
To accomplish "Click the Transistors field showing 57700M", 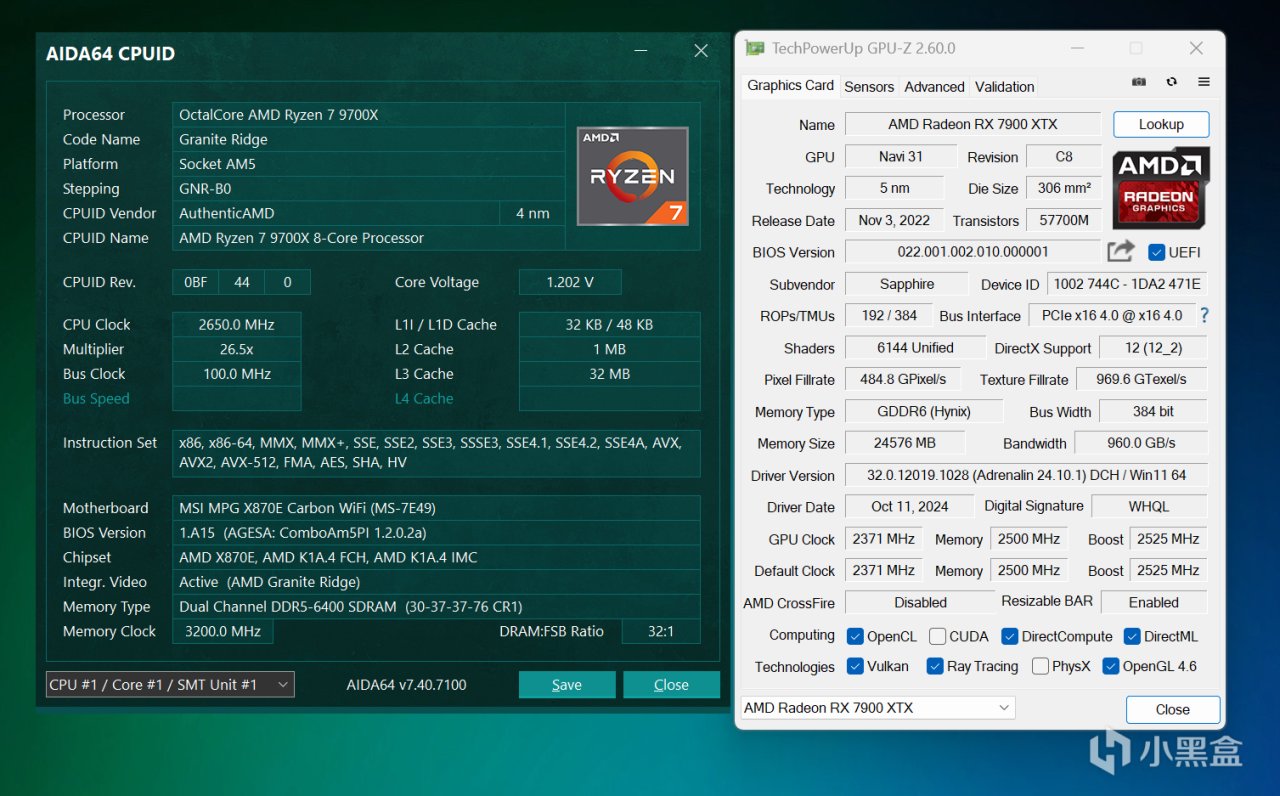I will pos(1063,220).
